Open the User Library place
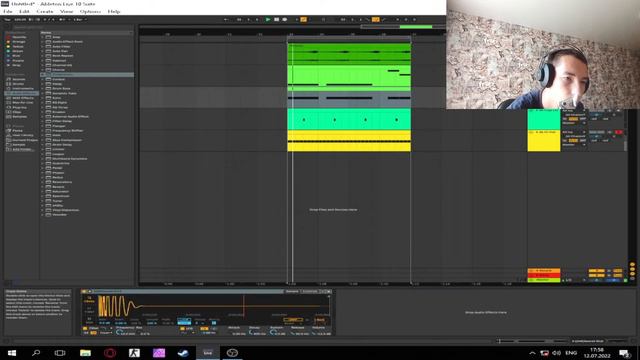This screenshot has width=640, height=360. (x=22, y=135)
